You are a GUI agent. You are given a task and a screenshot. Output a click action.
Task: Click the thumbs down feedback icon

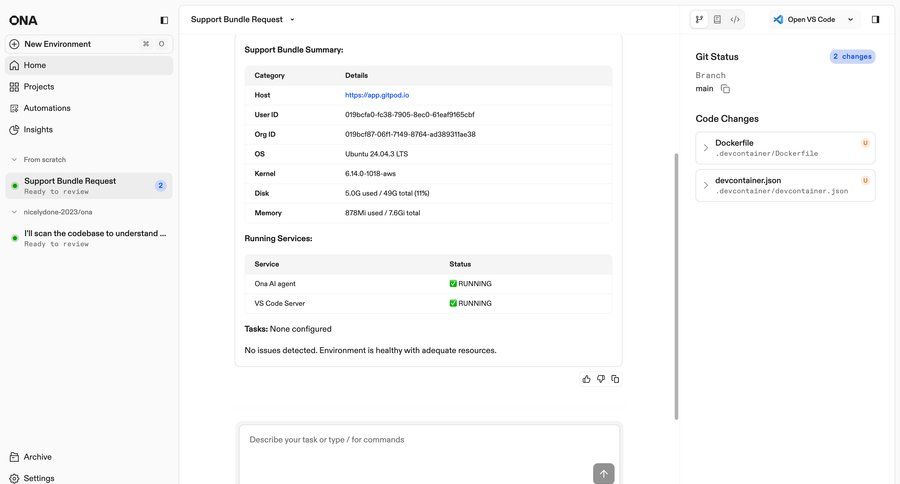[x=601, y=379]
